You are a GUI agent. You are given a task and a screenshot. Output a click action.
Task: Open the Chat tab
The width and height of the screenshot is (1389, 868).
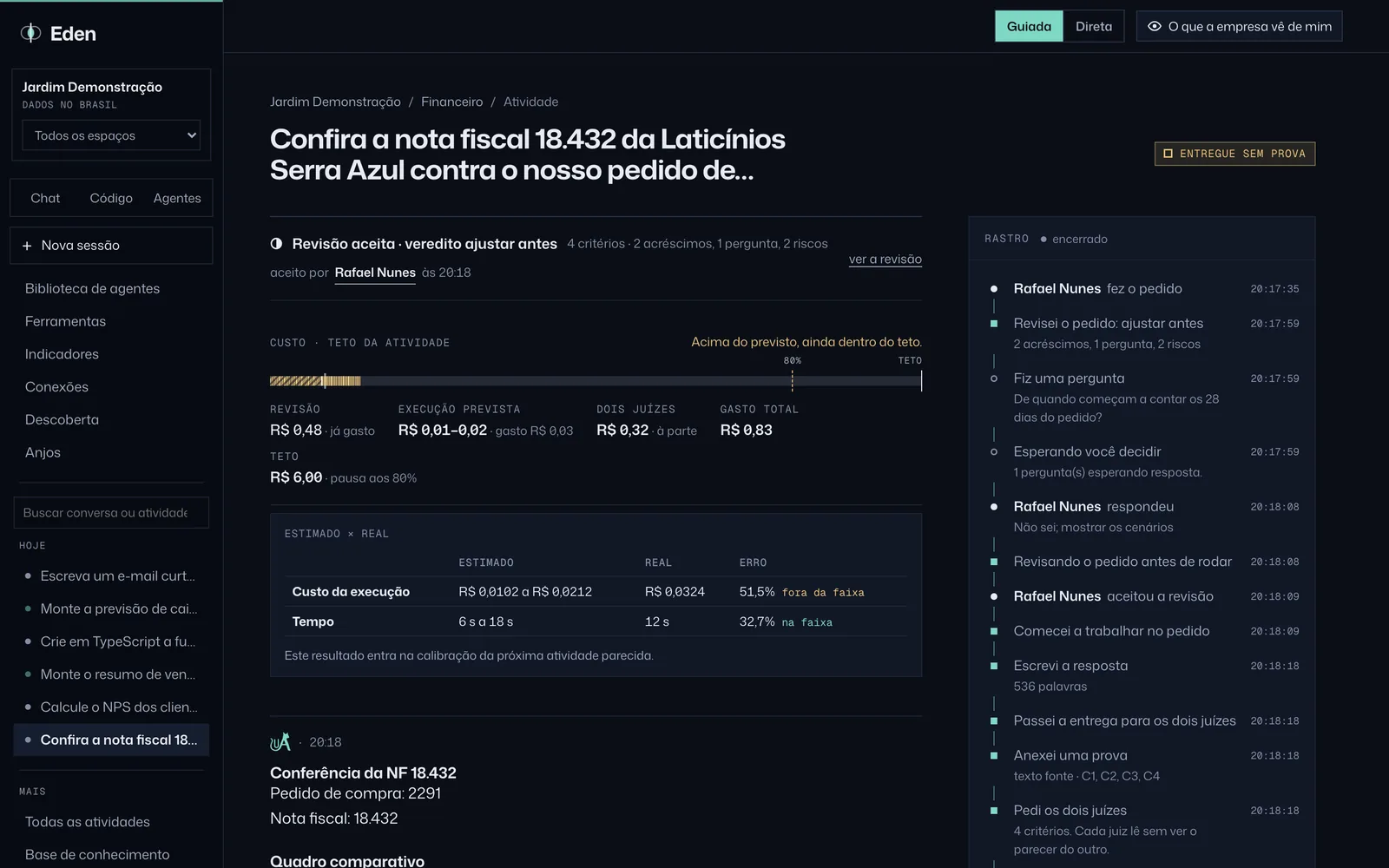[x=45, y=198]
